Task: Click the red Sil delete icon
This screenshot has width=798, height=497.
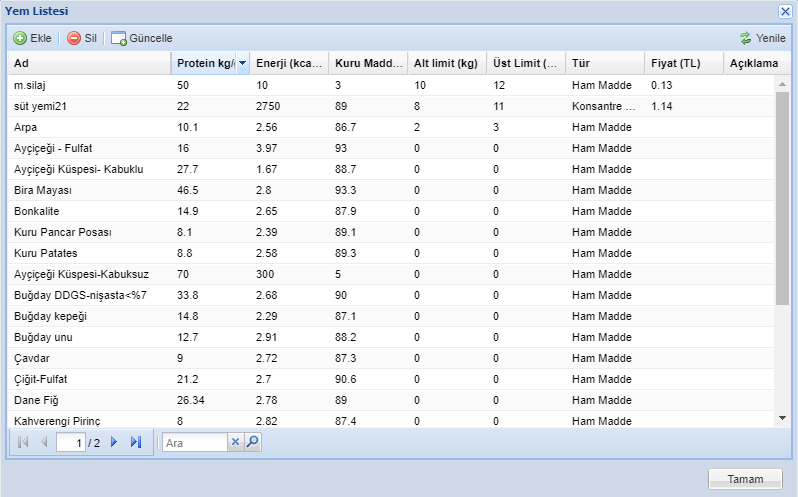Action: click(74, 38)
